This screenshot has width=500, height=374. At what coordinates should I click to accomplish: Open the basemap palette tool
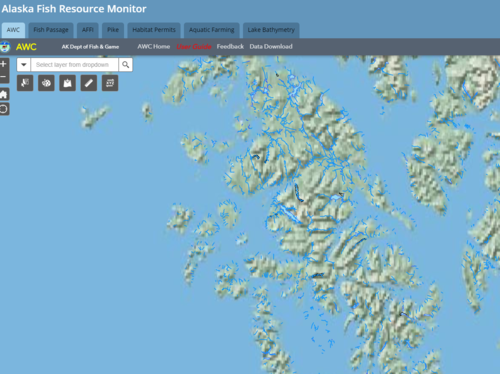click(x=46, y=83)
